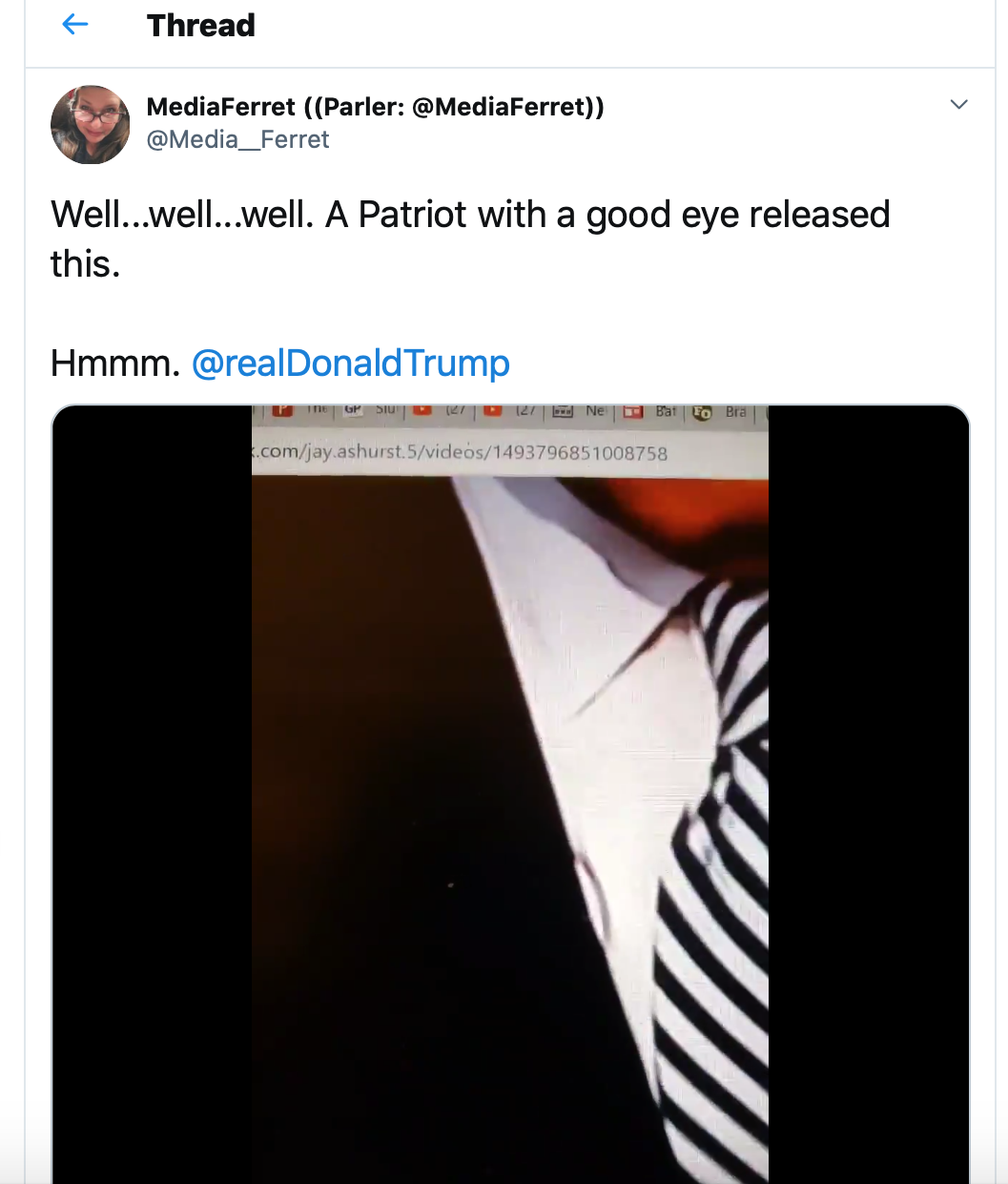
Task: Visit the @realDonaldTrump mention
Action: (x=351, y=364)
